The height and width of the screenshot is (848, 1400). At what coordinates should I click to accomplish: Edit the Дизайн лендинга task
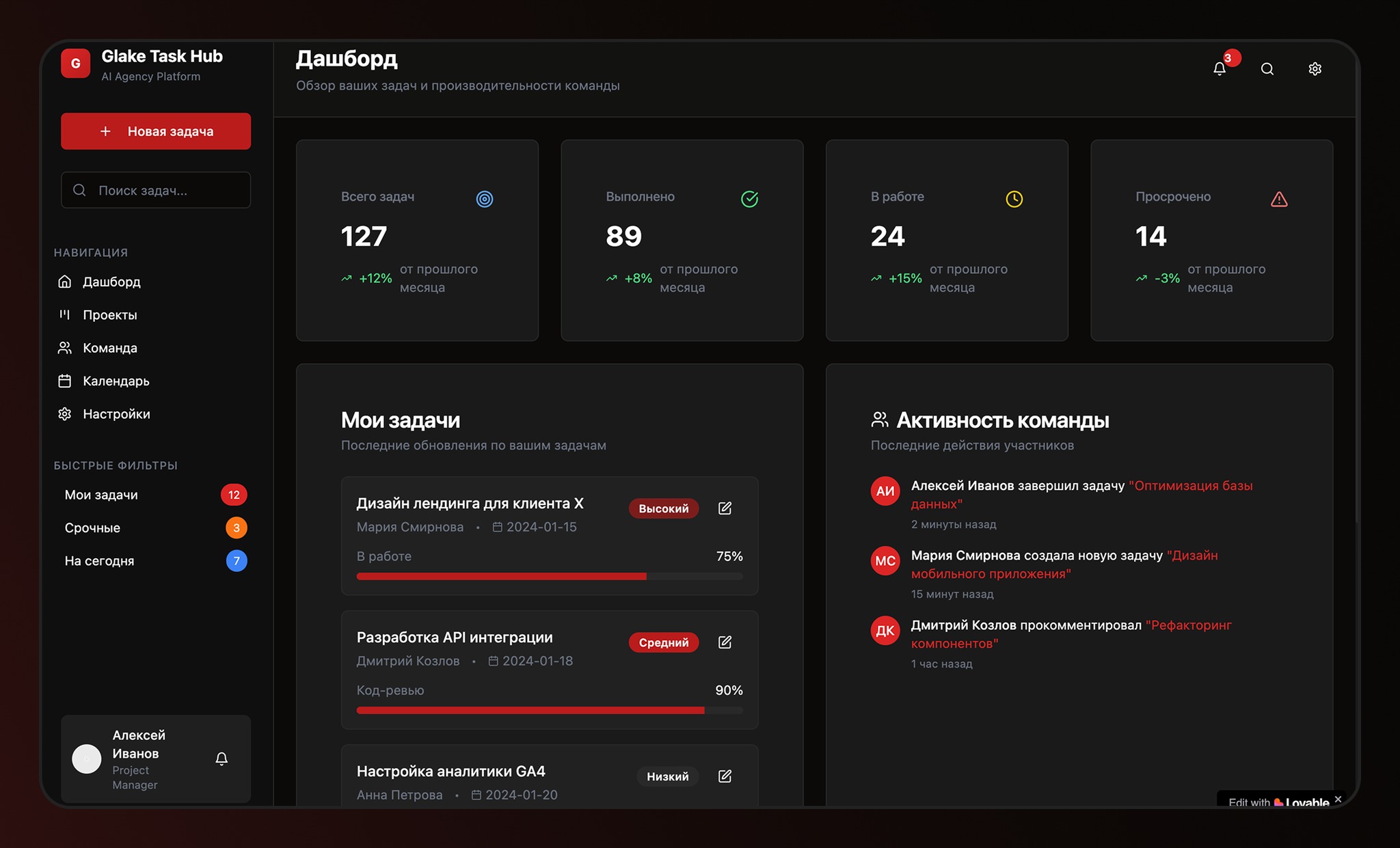click(725, 508)
